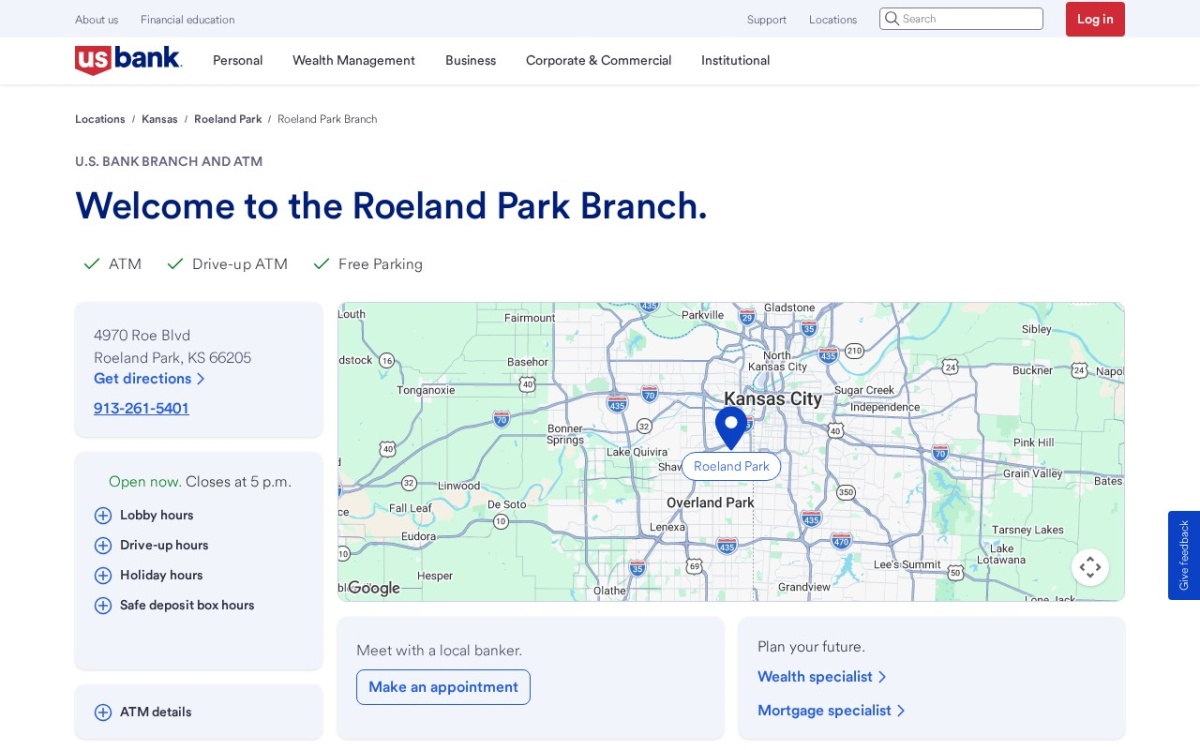This screenshot has width=1200, height=750.
Task: Click the search magnifier icon
Action: coord(892,19)
